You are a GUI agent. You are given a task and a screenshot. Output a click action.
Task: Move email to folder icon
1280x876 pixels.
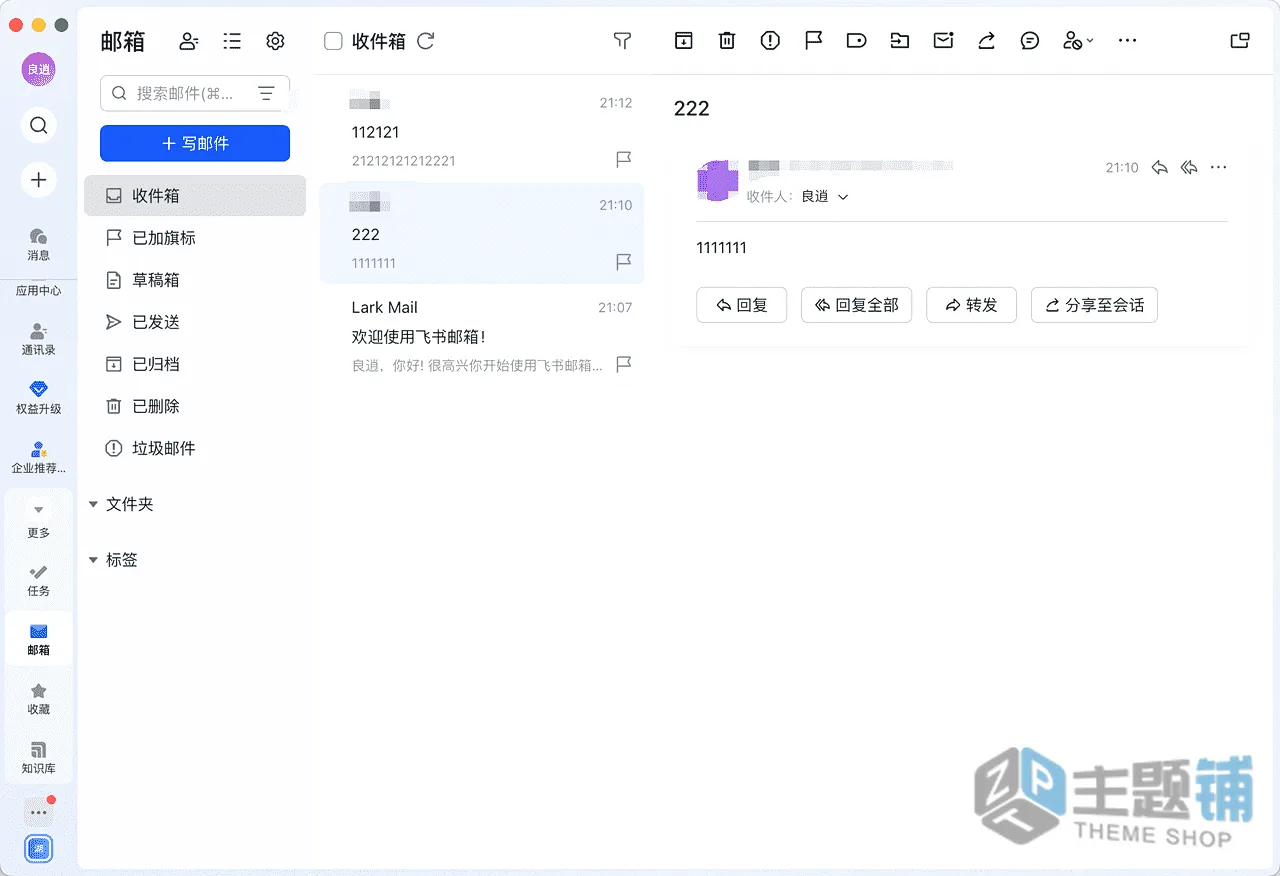pyautogui.click(x=900, y=41)
